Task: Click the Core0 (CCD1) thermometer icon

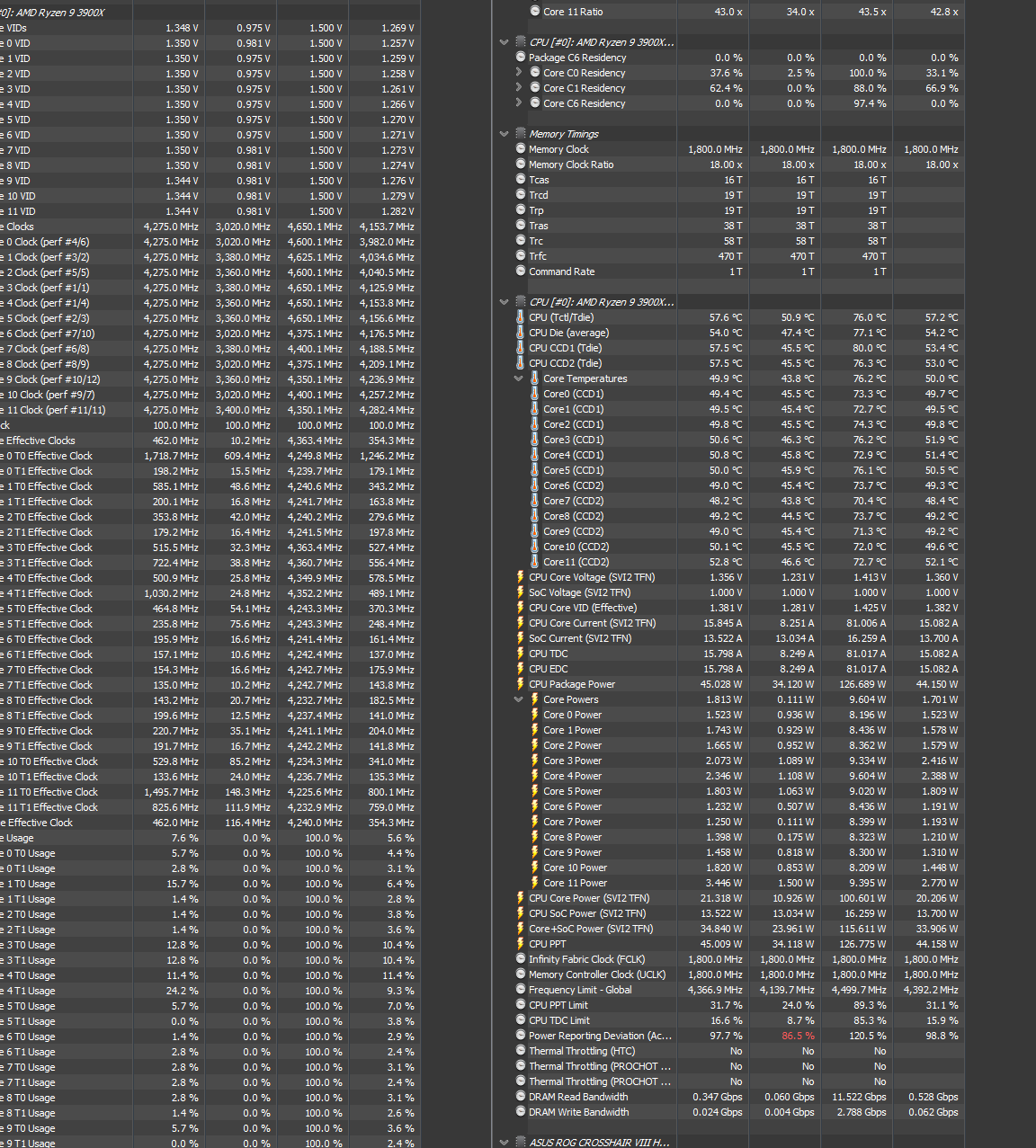Action: pos(535,394)
